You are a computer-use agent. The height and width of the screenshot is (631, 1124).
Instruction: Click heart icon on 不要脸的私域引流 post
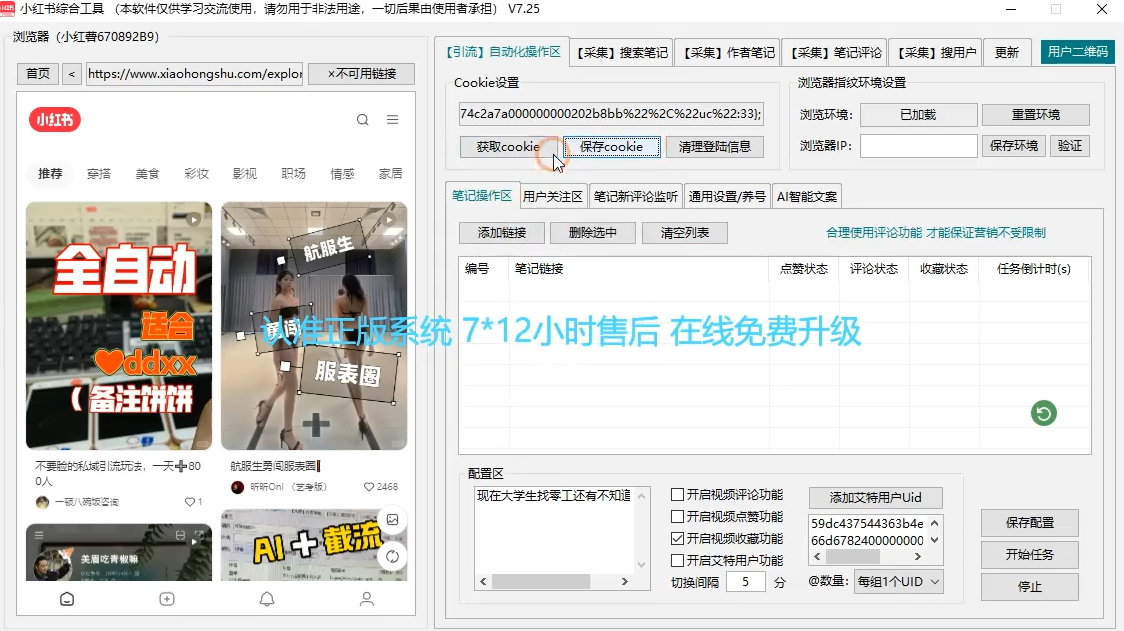tap(189, 502)
